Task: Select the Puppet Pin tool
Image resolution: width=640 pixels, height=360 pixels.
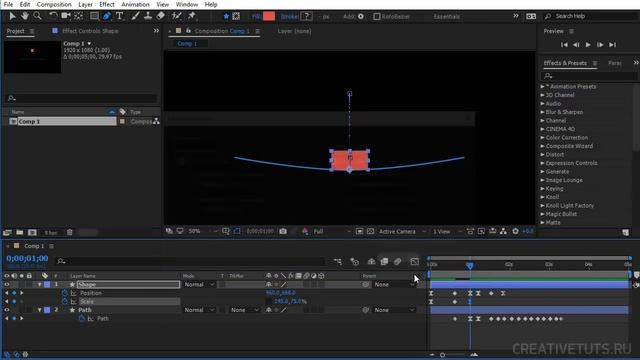Action: 191,16
